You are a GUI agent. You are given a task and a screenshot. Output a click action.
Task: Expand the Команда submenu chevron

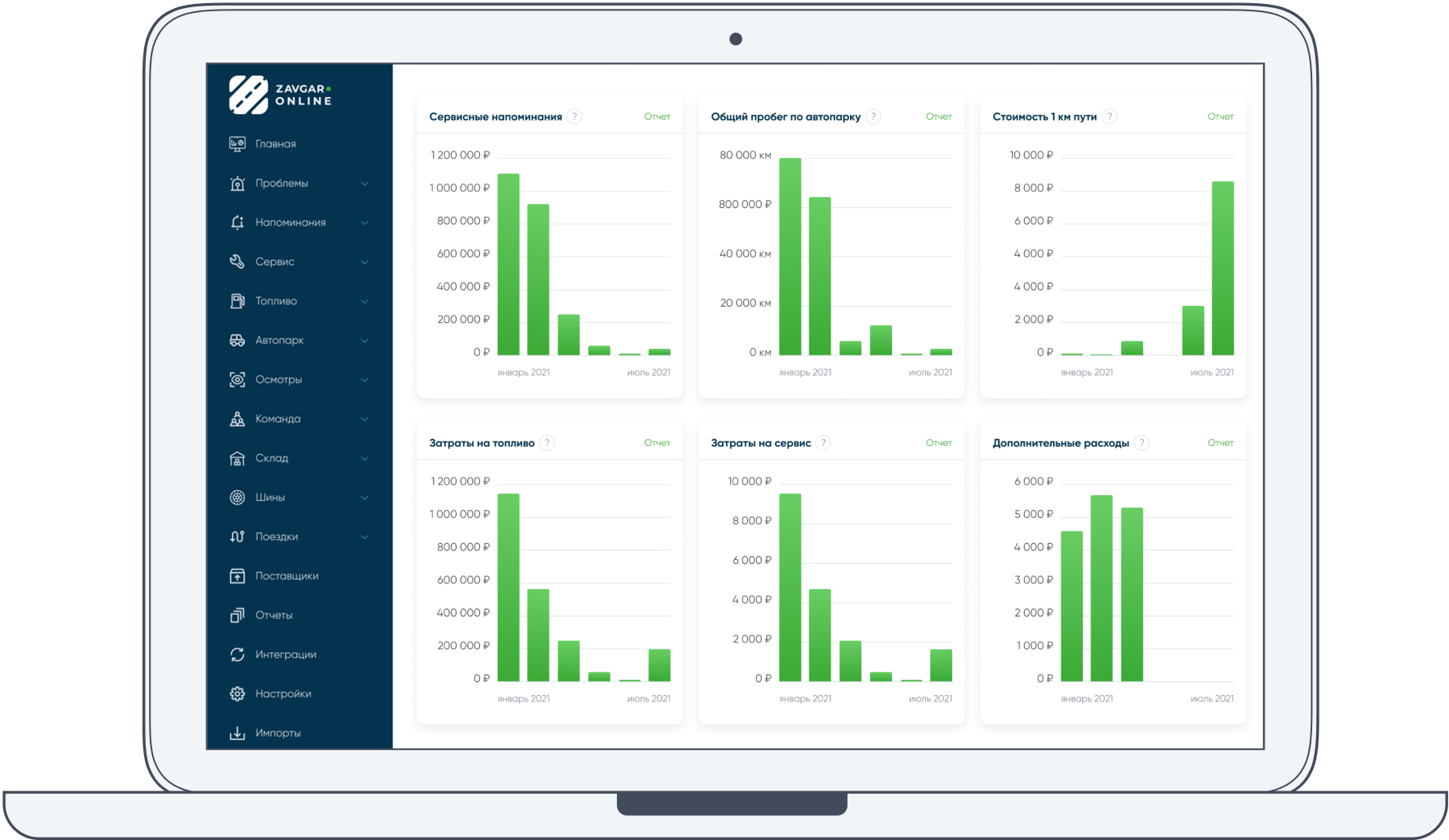[365, 419]
